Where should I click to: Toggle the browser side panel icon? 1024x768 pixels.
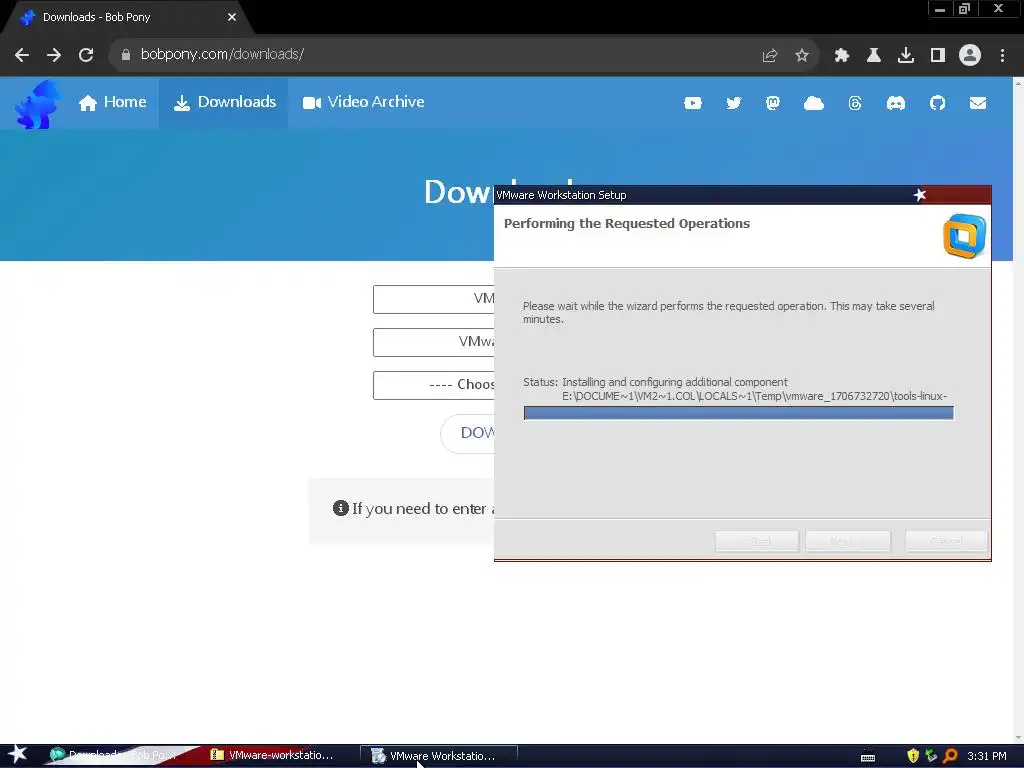(x=938, y=56)
